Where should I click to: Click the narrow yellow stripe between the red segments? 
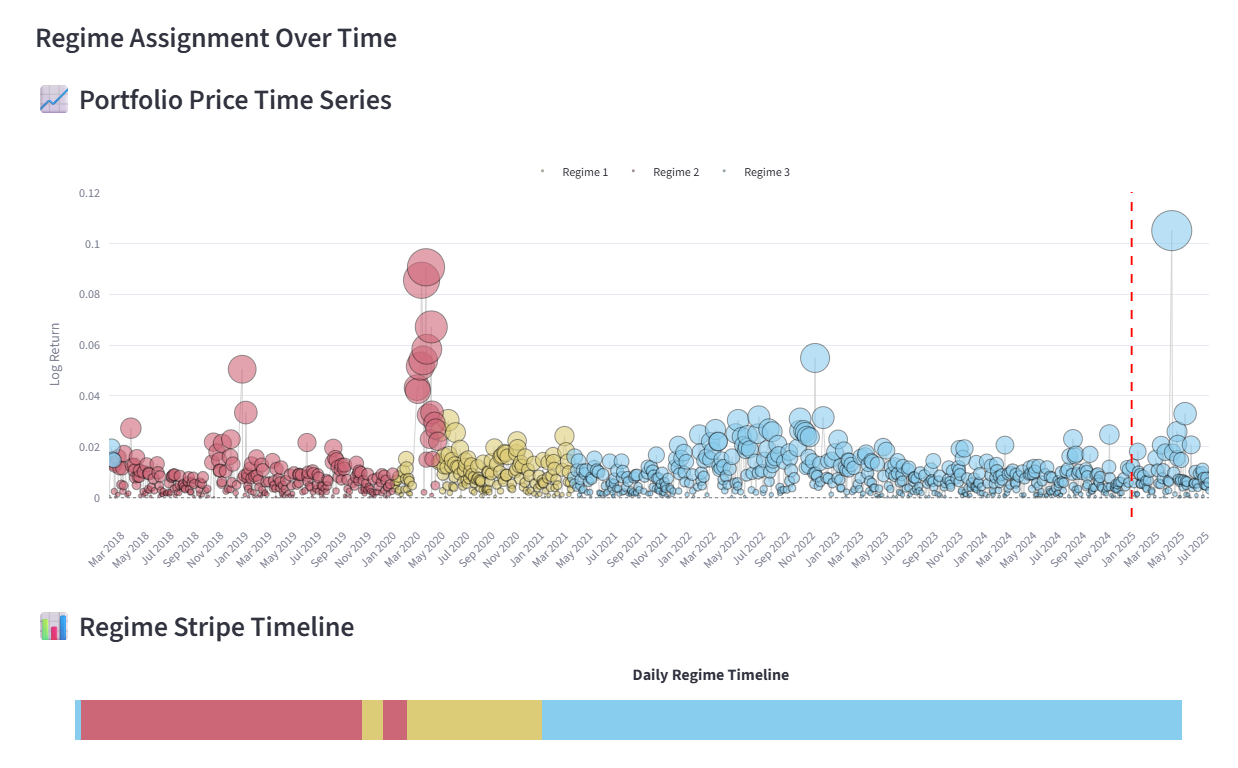[372, 720]
